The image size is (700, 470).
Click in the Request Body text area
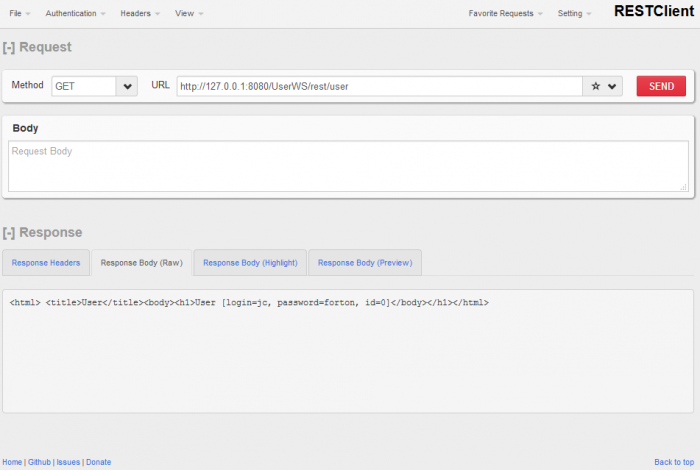(348, 166)
